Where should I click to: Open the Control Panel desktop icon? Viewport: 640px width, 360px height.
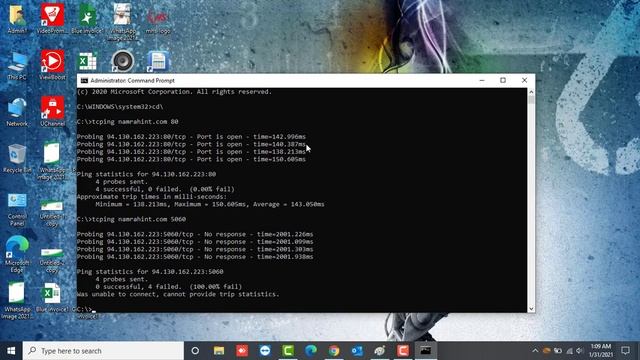click(x=17, y=209)
